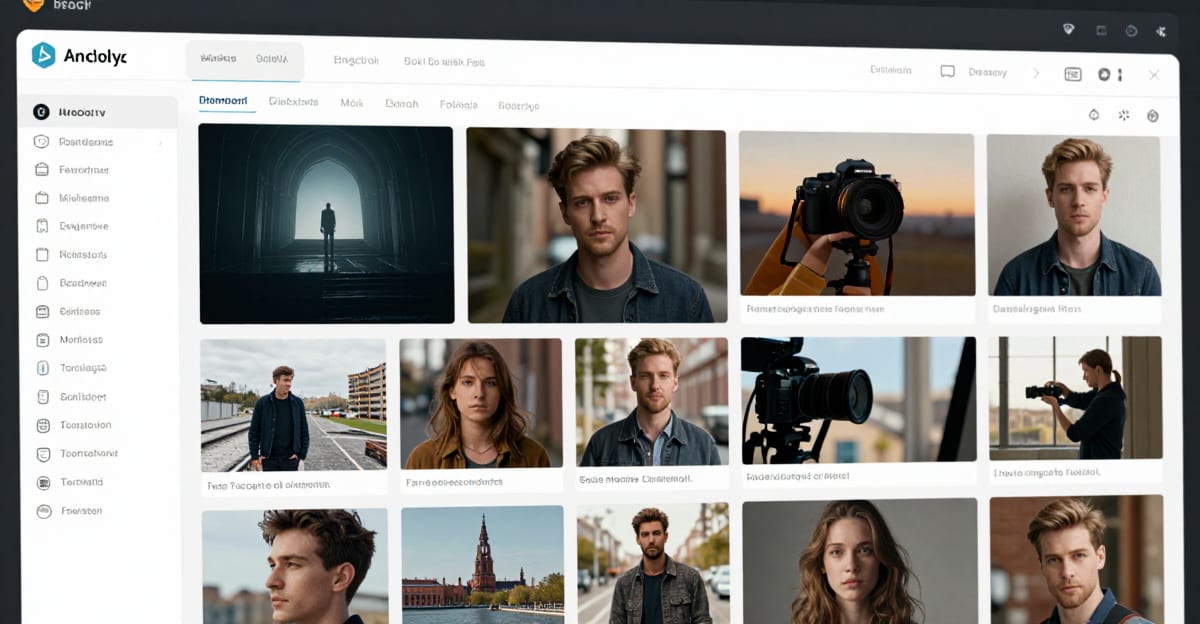Open the bearded man standing in street photo
The image size is (1200, 624).
click(x=653, y=563)
